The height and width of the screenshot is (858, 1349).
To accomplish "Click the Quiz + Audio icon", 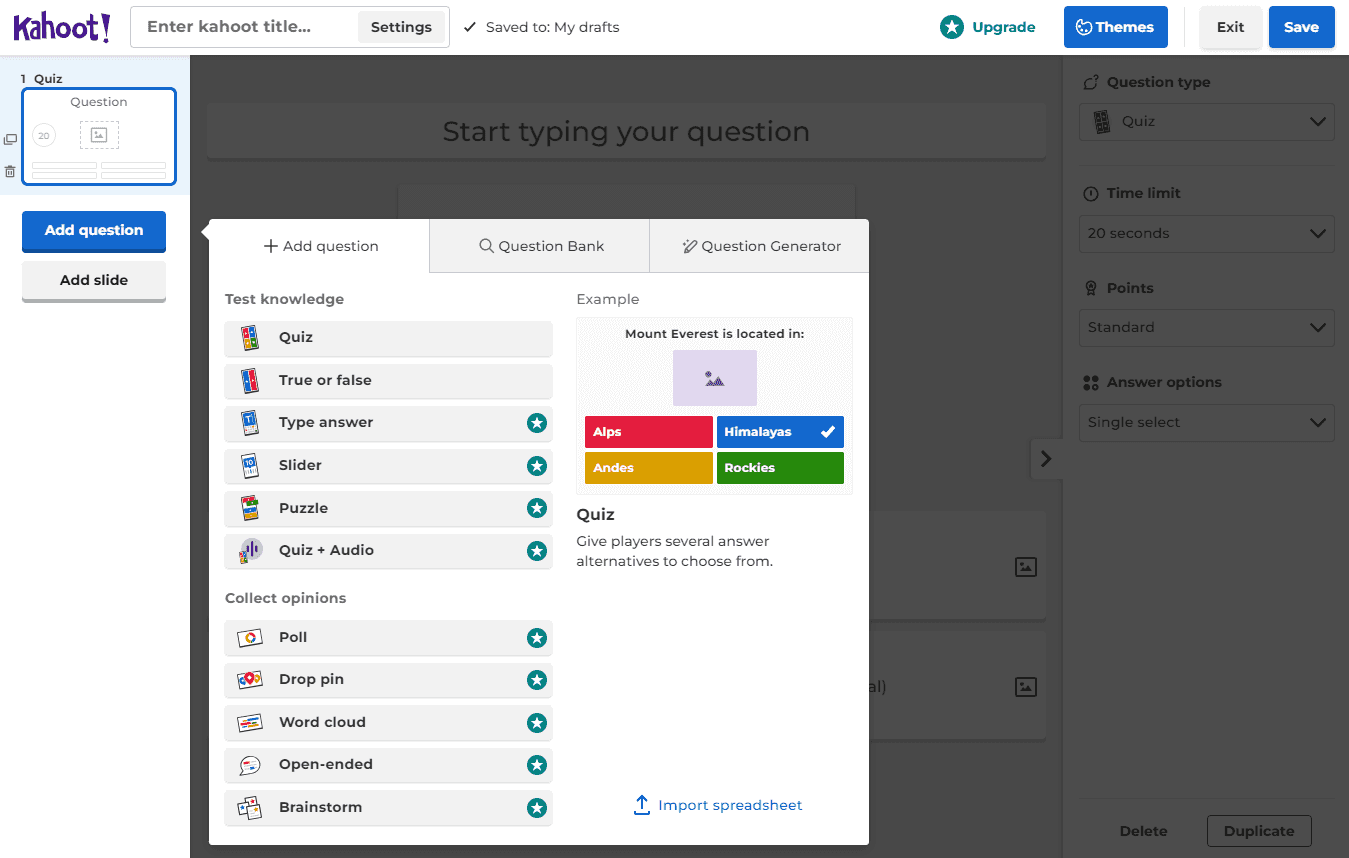I will [250, 550].
